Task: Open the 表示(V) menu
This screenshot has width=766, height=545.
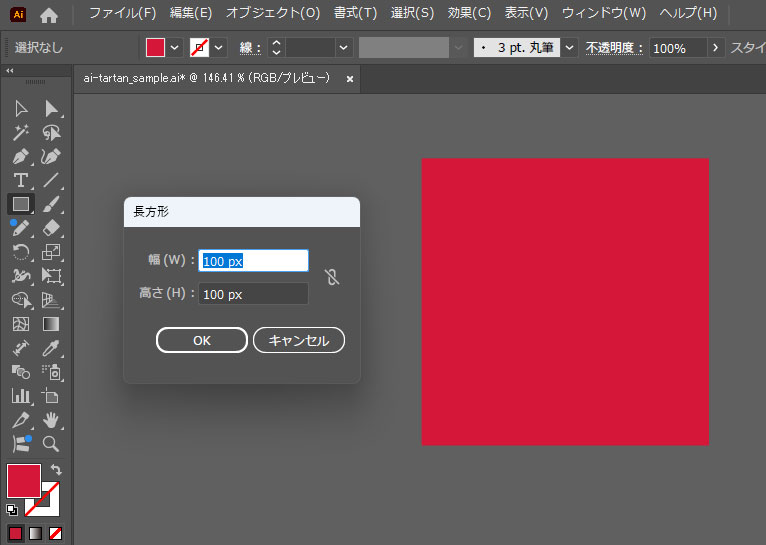Action: [x=526, y=13]
